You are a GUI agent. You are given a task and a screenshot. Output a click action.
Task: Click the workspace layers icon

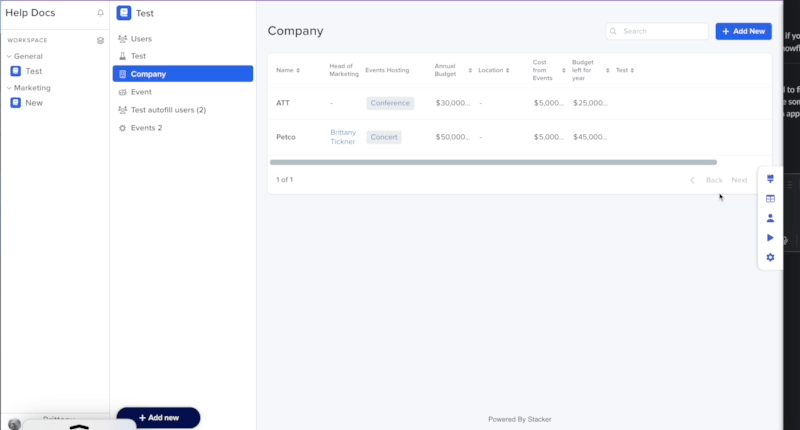point(100,40)
